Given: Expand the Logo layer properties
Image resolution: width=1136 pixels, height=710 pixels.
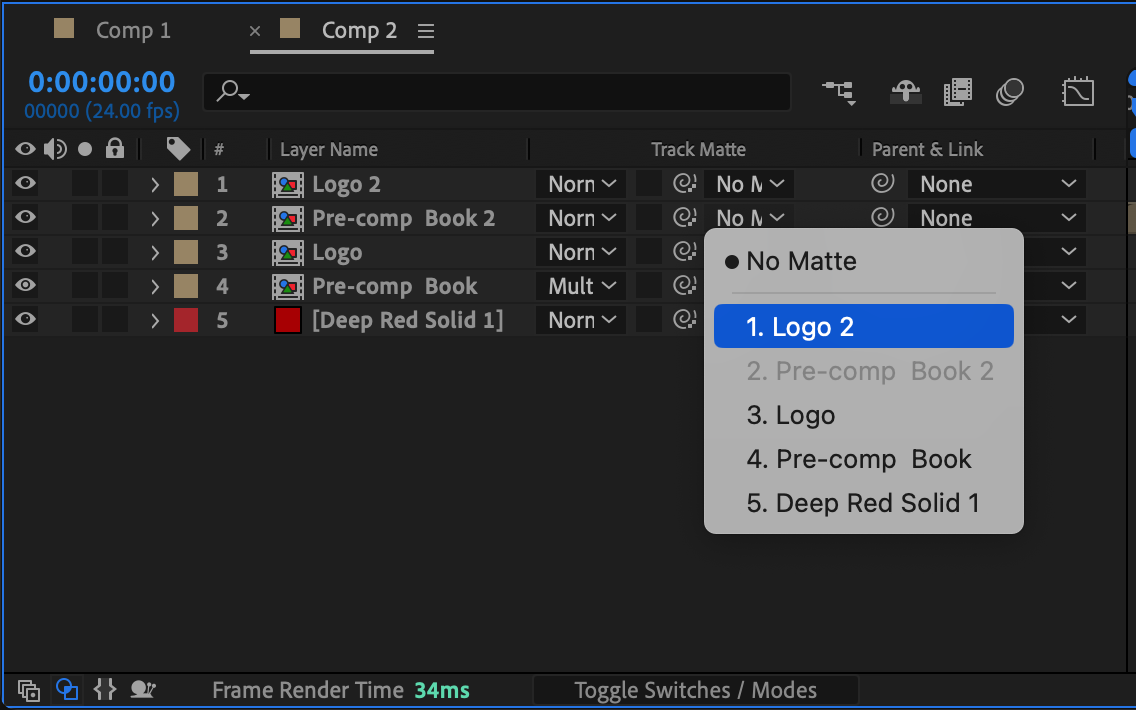Looking at the screenshot, I should [155, 252].
